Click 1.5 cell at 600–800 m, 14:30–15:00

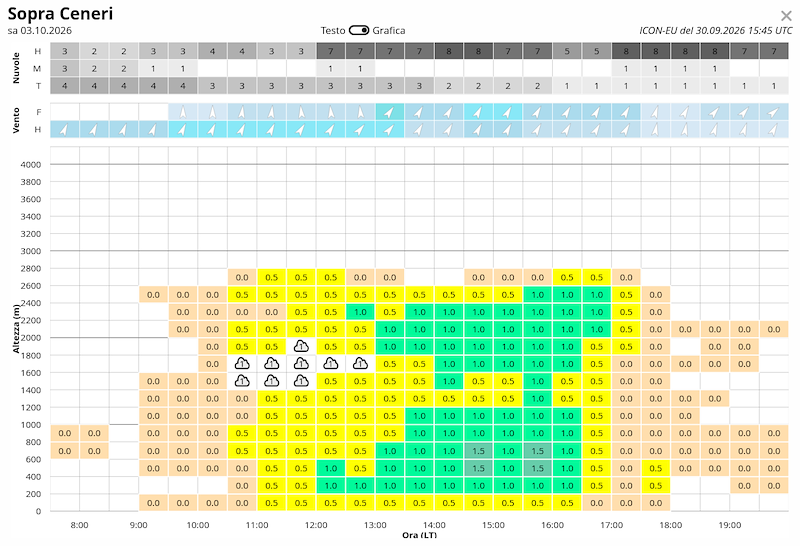(479, 451)
